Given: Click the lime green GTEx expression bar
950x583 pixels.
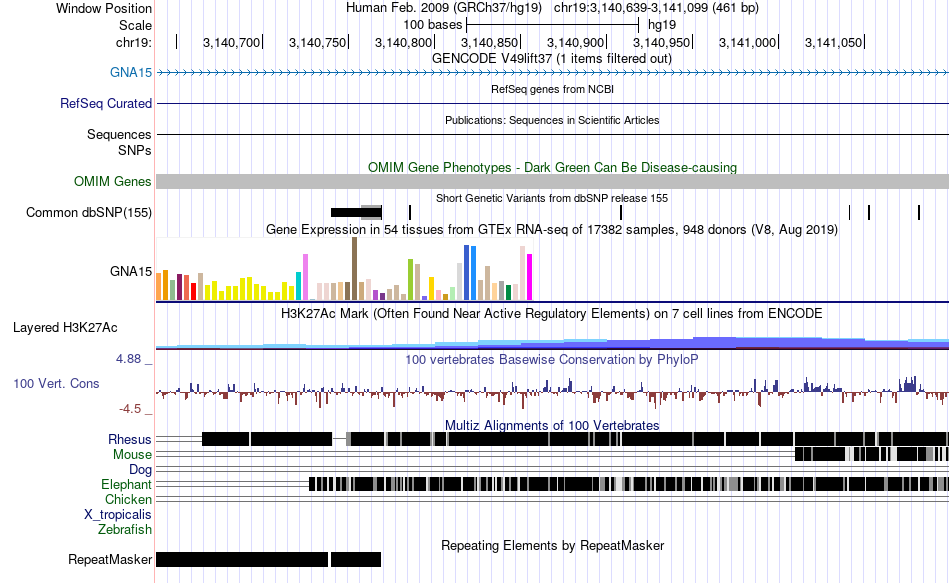Looking at the screenshot, I should 411,279.
